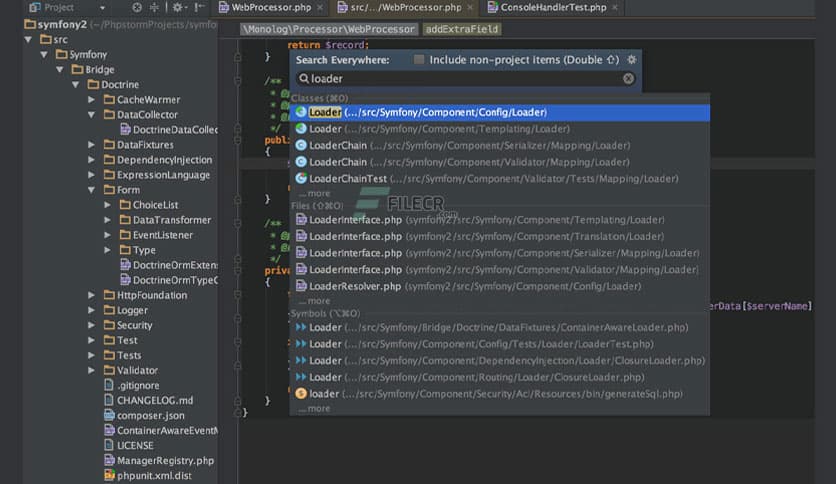
Task: Collapse the Symfony folder
Action: pos(44,54)
